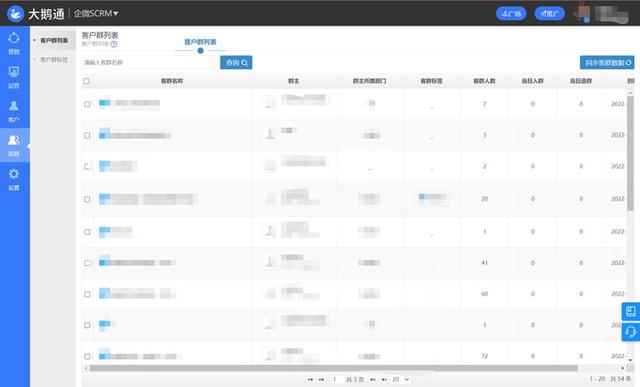
Task: Click the 群主 column header
Action: click(293, 81)
